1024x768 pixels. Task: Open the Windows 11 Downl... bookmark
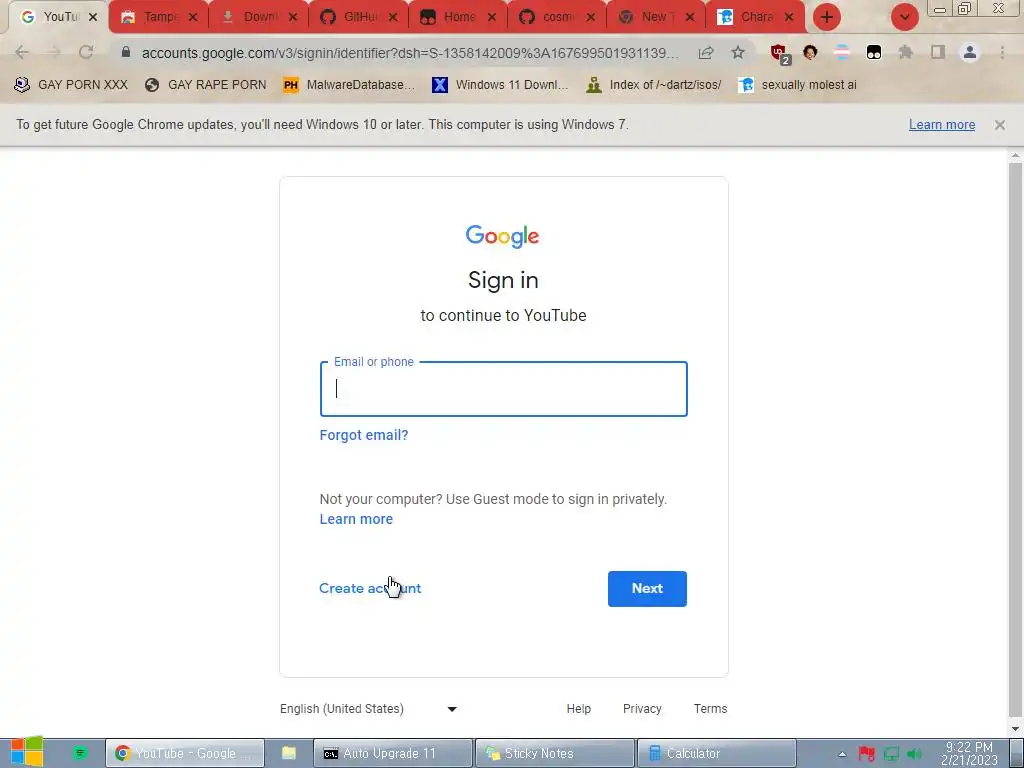pos(500,85)
